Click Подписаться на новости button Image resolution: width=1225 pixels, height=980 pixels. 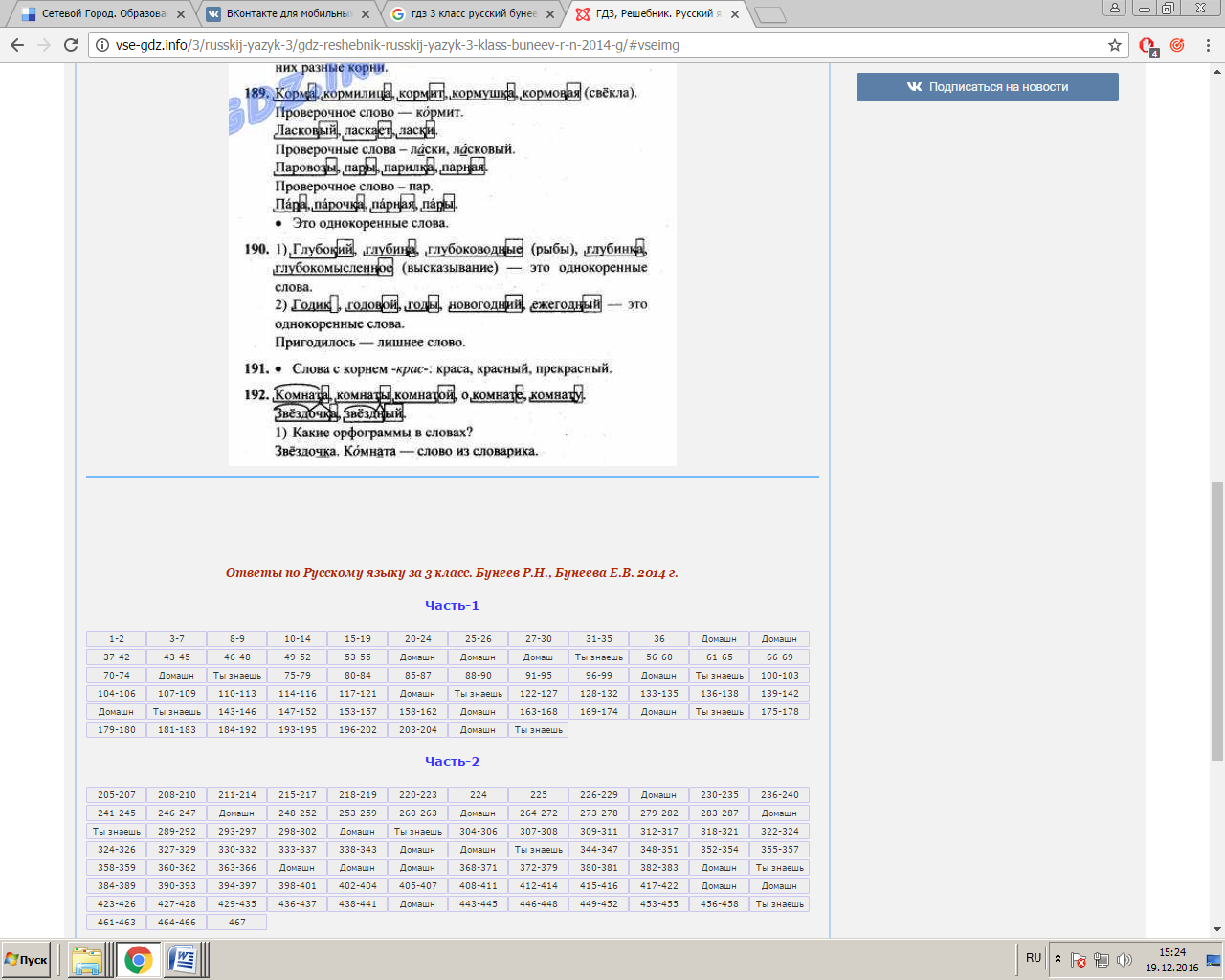click(987, 87)
